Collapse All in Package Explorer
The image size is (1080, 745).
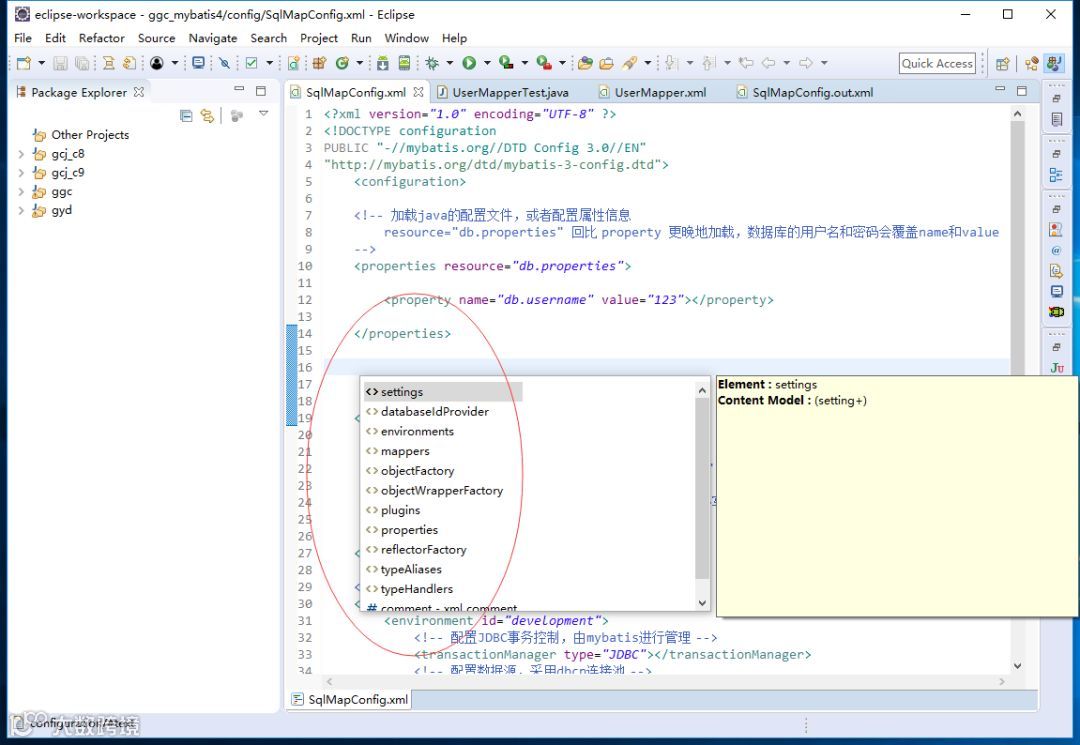(x=186, y=116)
